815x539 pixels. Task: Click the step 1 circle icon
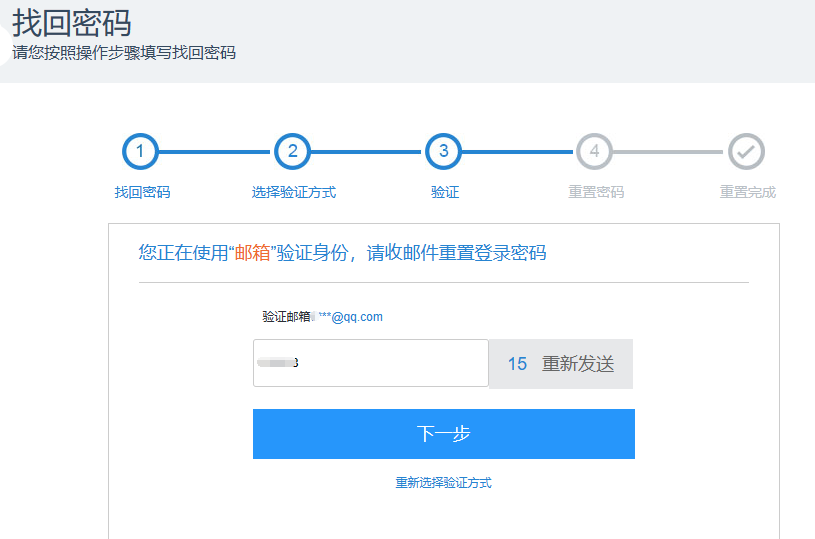coord(141,152)
